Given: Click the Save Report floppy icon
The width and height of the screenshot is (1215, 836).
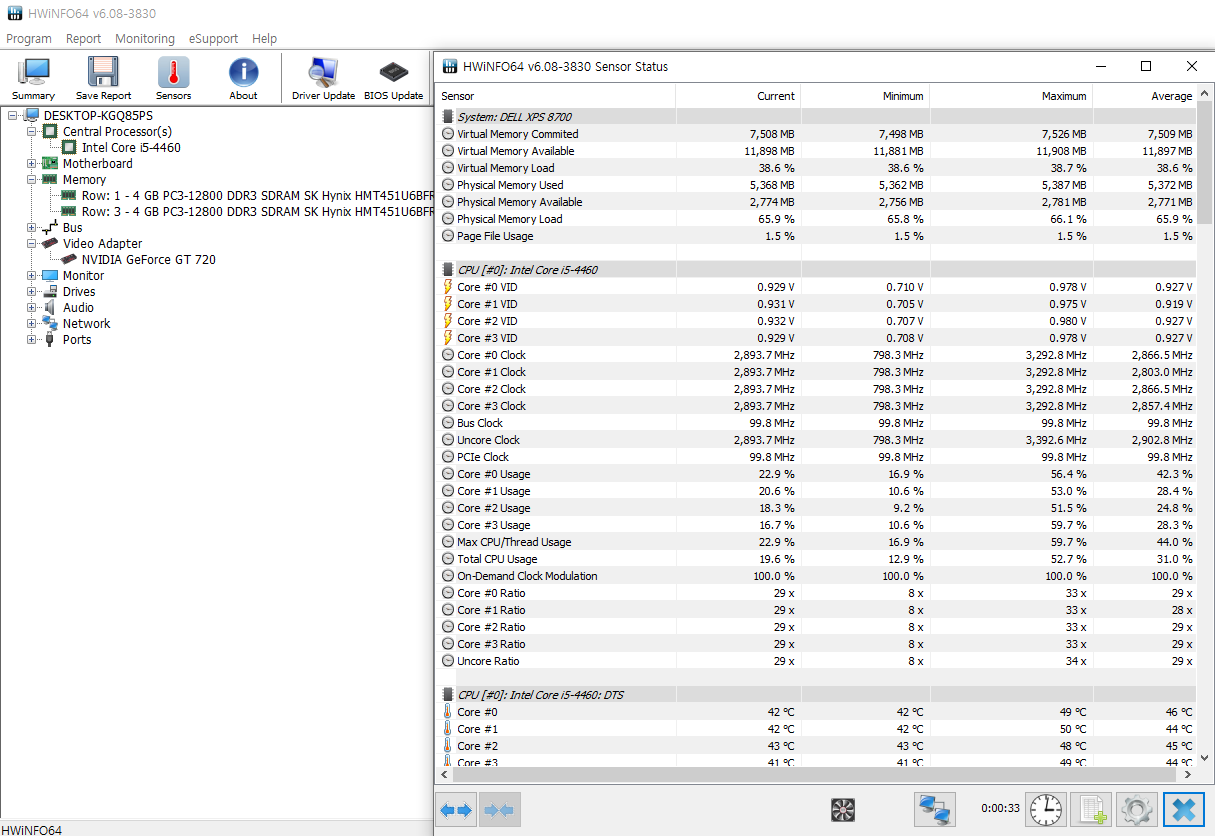Looking at the screenshot, I should coord(103,79).
